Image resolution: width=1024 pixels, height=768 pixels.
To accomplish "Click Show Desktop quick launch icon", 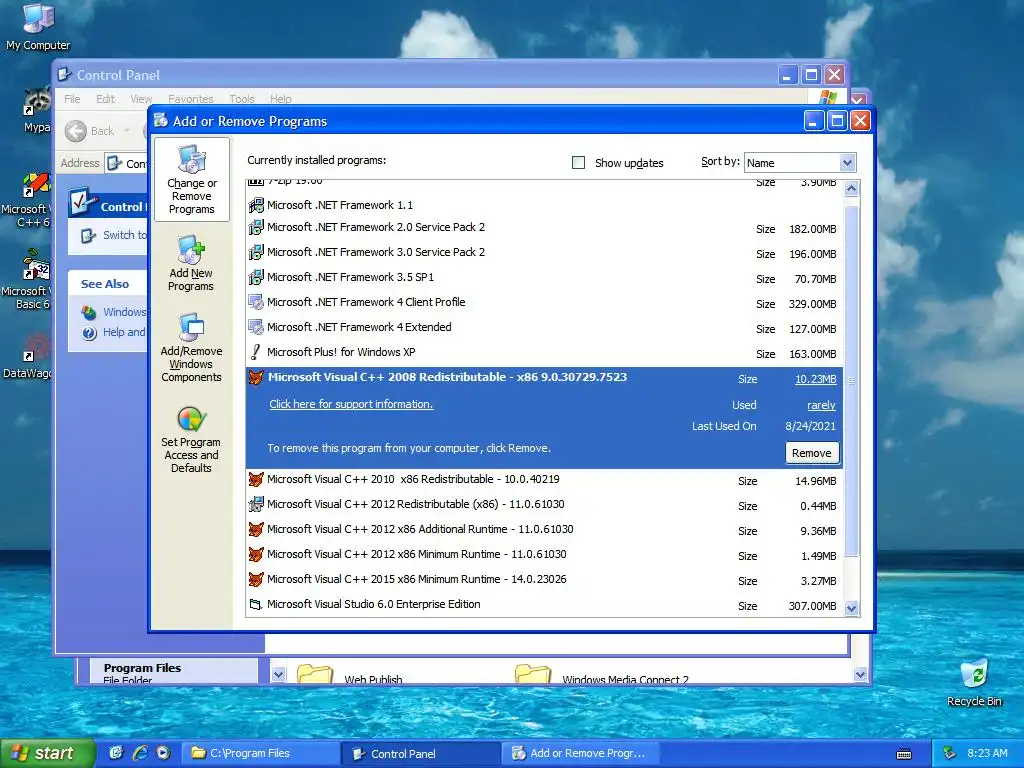I will 116,753.
